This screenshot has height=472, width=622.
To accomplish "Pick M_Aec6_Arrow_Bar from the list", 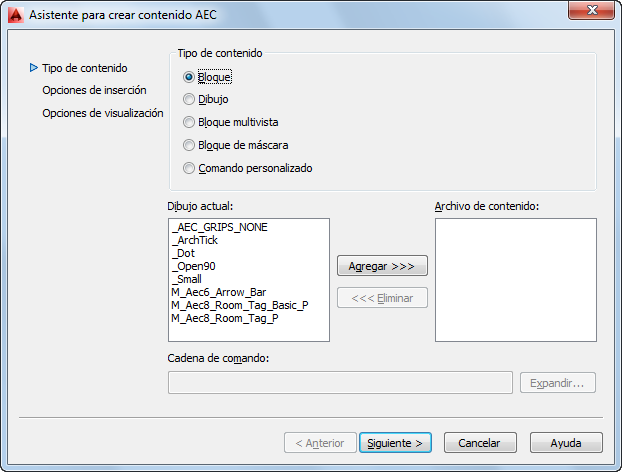I will [x=219, y=292].
